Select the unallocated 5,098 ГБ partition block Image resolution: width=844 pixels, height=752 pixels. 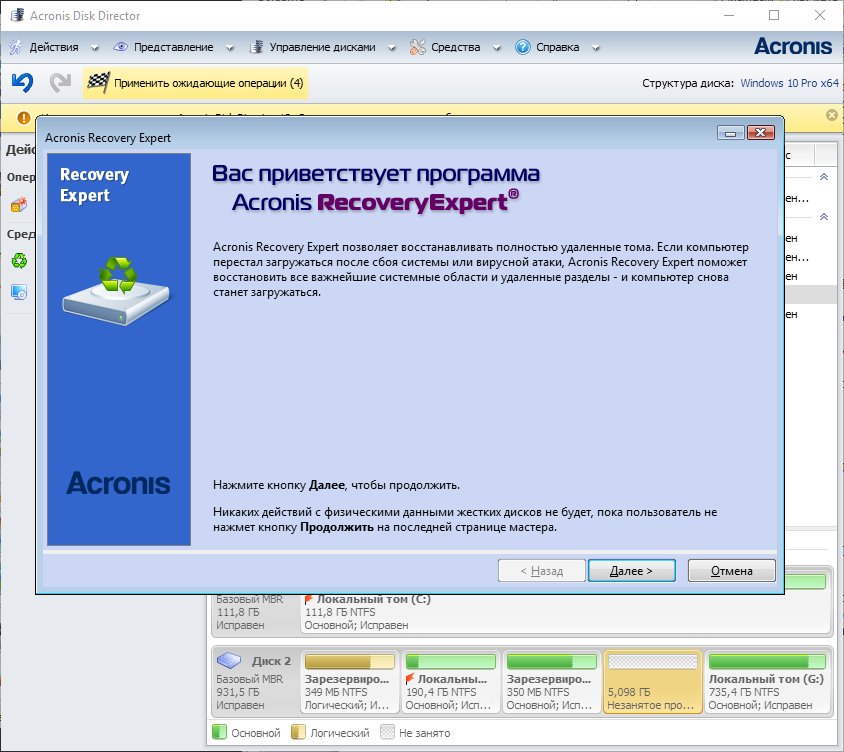point(652,682)
